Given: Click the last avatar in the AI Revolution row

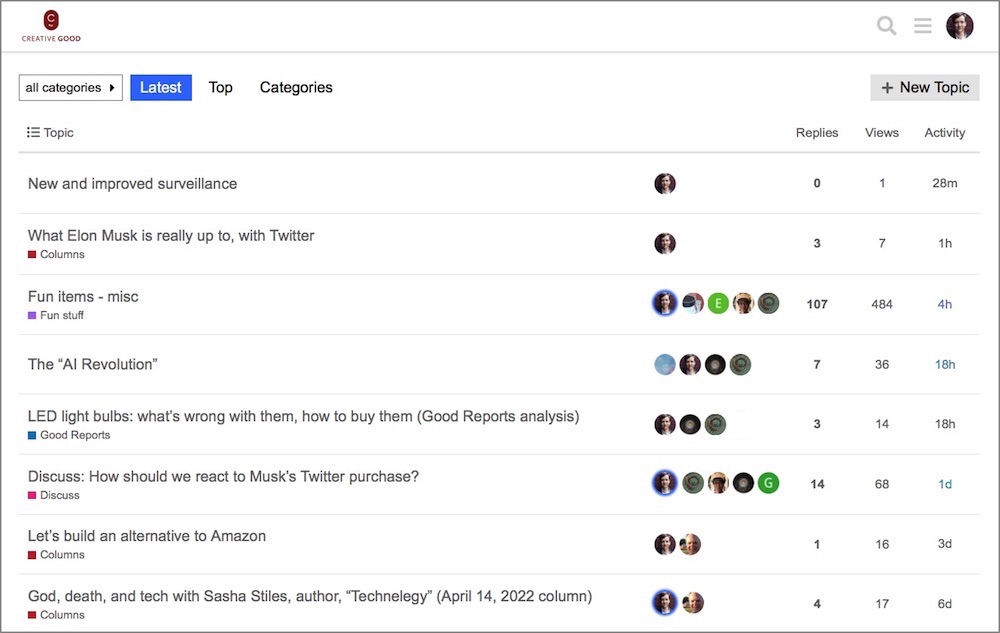Looking at the screenshot, I should point(740,365).
